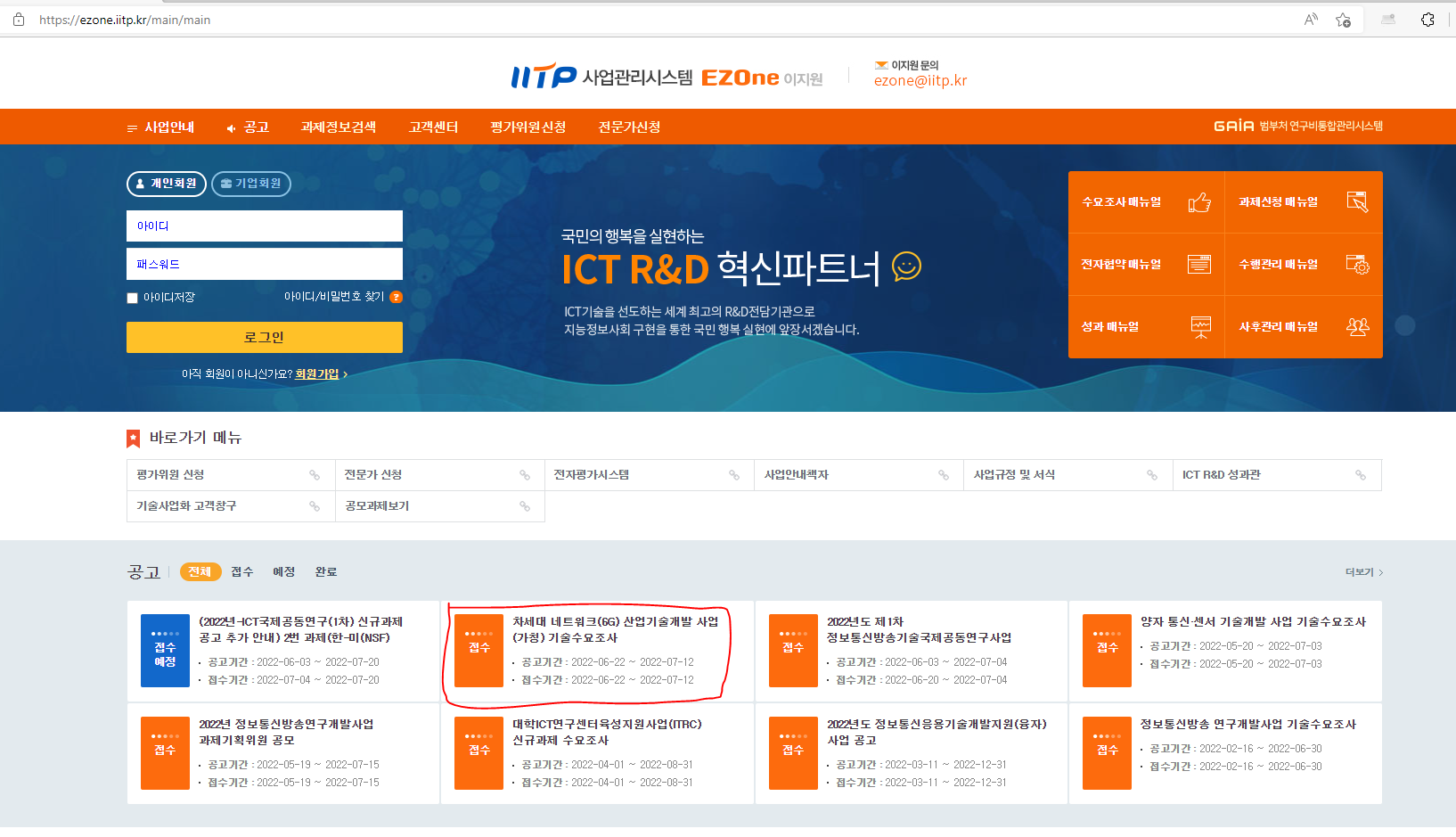Open the 수요조사 매뉴얼 thumbs-up icon

tap(1199, 202)
